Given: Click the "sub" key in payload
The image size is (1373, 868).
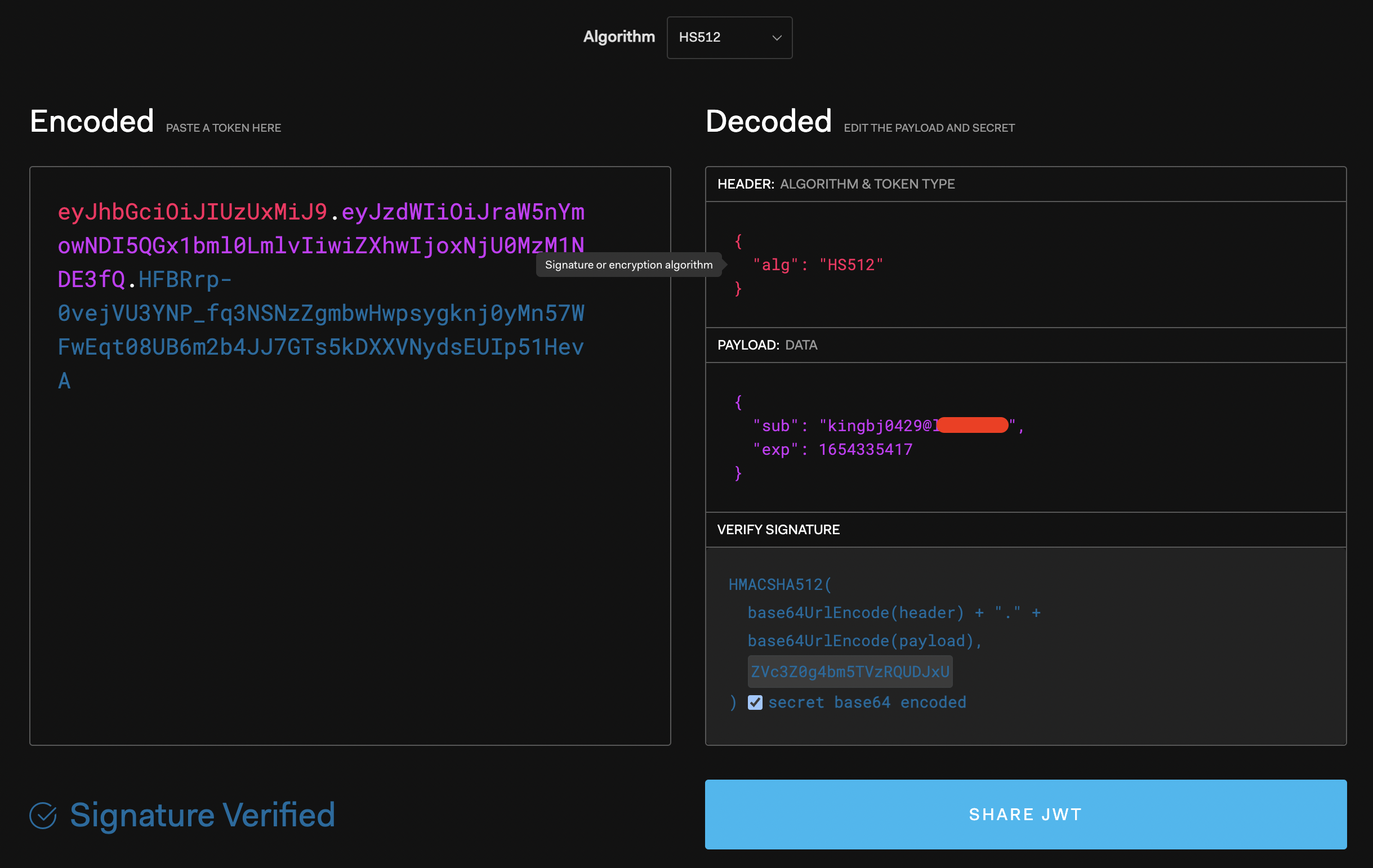Looking at the screenshot, I should point(775,426).
